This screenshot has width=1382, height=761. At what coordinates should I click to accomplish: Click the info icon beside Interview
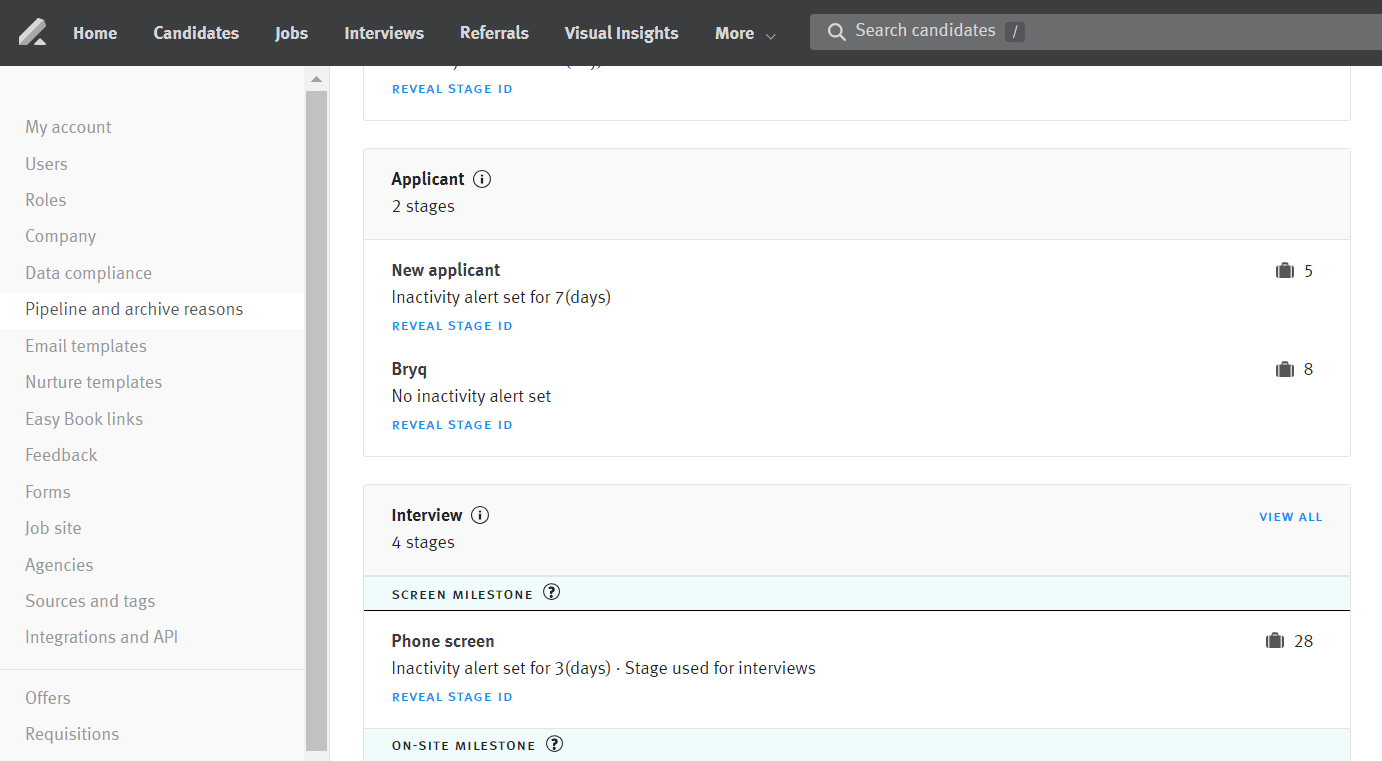click(480, 516)
